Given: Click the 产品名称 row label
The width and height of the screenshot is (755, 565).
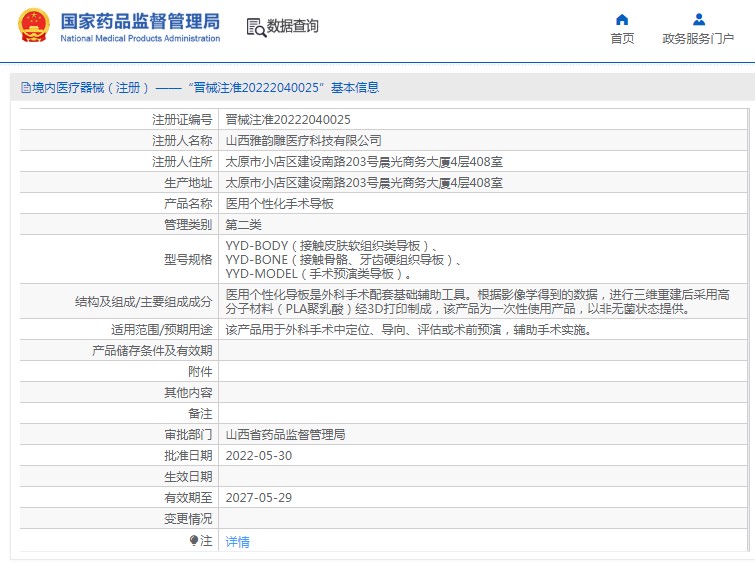Looking at the screenshot, I should (x=188, y=204).
